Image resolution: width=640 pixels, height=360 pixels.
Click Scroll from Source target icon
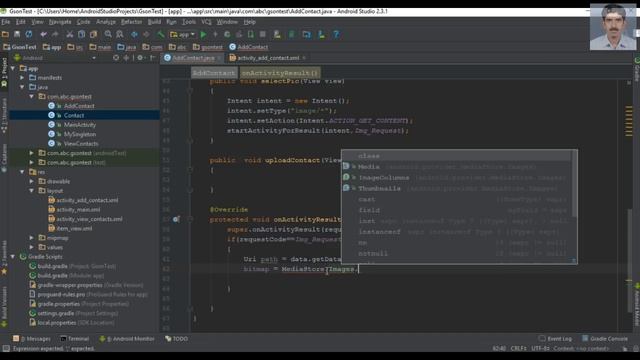click(x=116, y=58)
